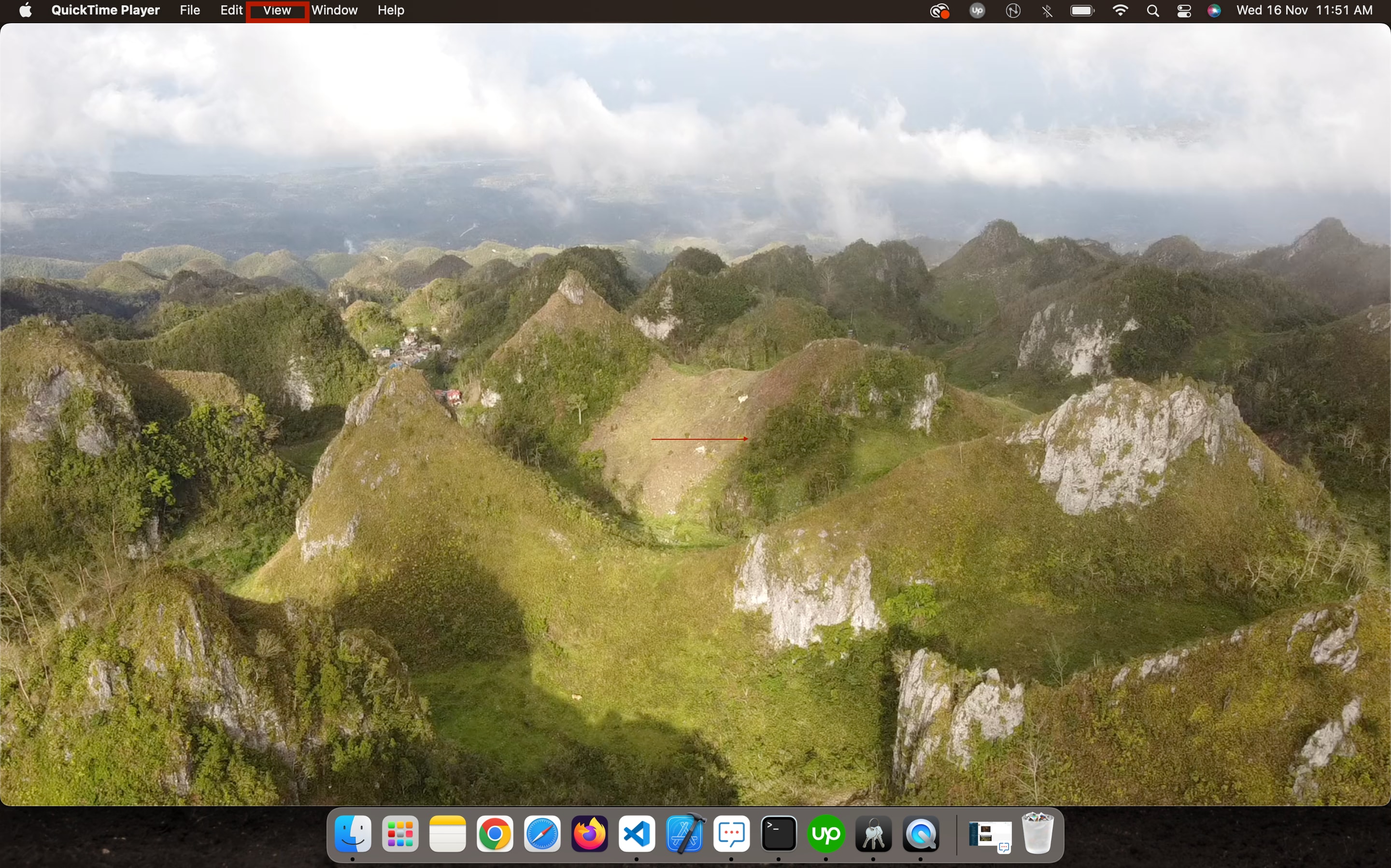Click the date and time clock
Image resolution: width=1391 pixels, height=868 pixels.
pos(1304,10)
